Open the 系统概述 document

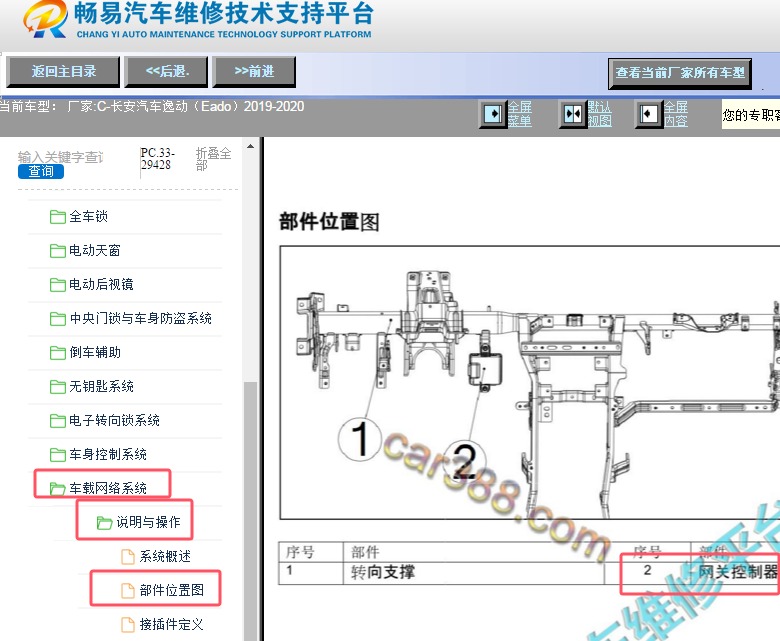point(165,556)
